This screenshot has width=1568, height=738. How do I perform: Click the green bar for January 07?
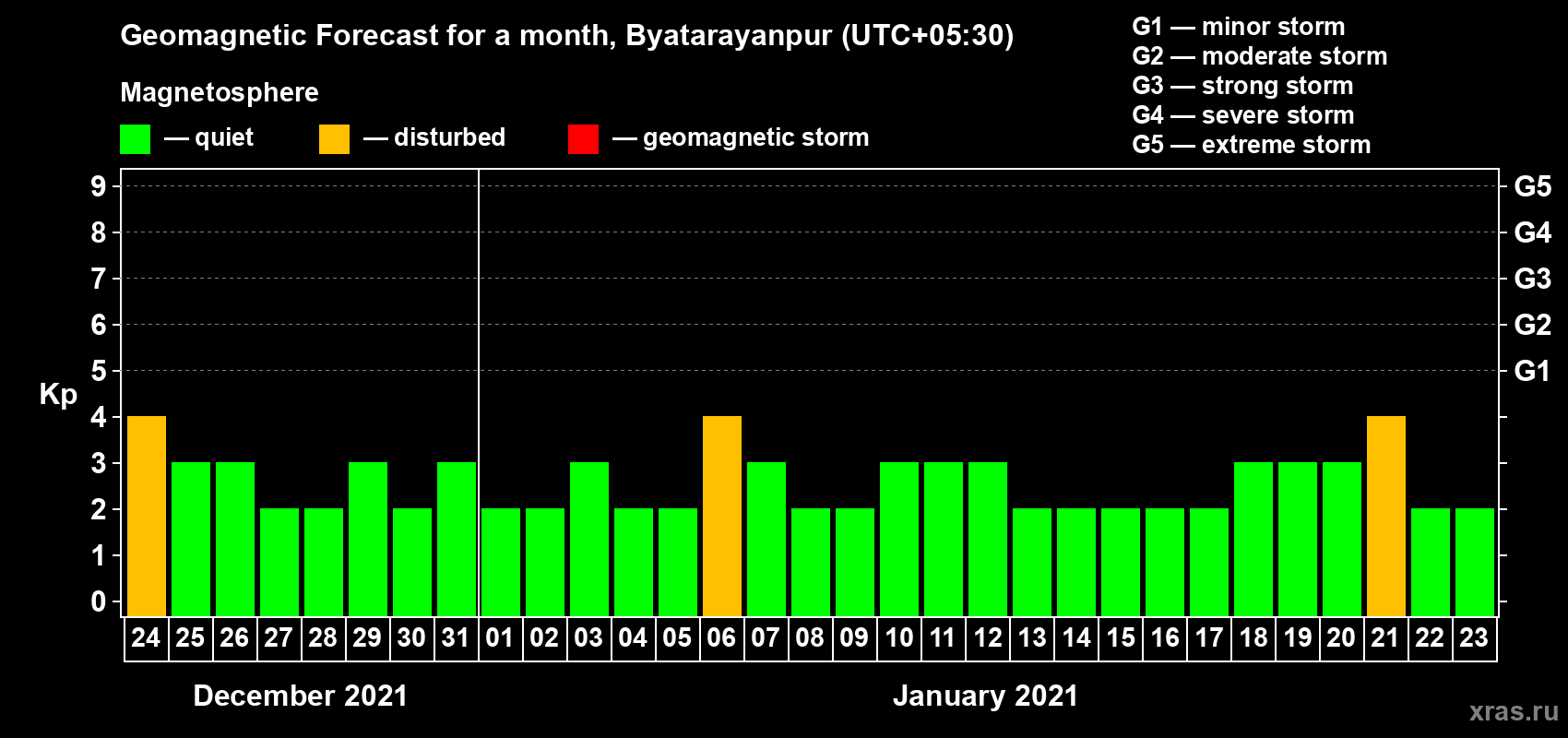(766, 539)
